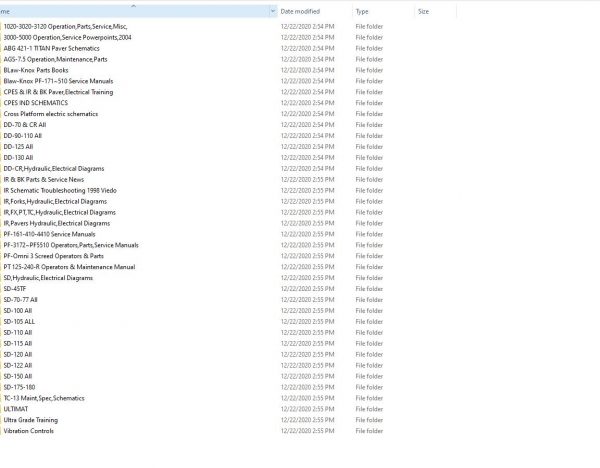This screenshot has height=468, width=600.
Task: Click File folder type in BLaw-Knox Parts Books row
Action: coord(369,70)
